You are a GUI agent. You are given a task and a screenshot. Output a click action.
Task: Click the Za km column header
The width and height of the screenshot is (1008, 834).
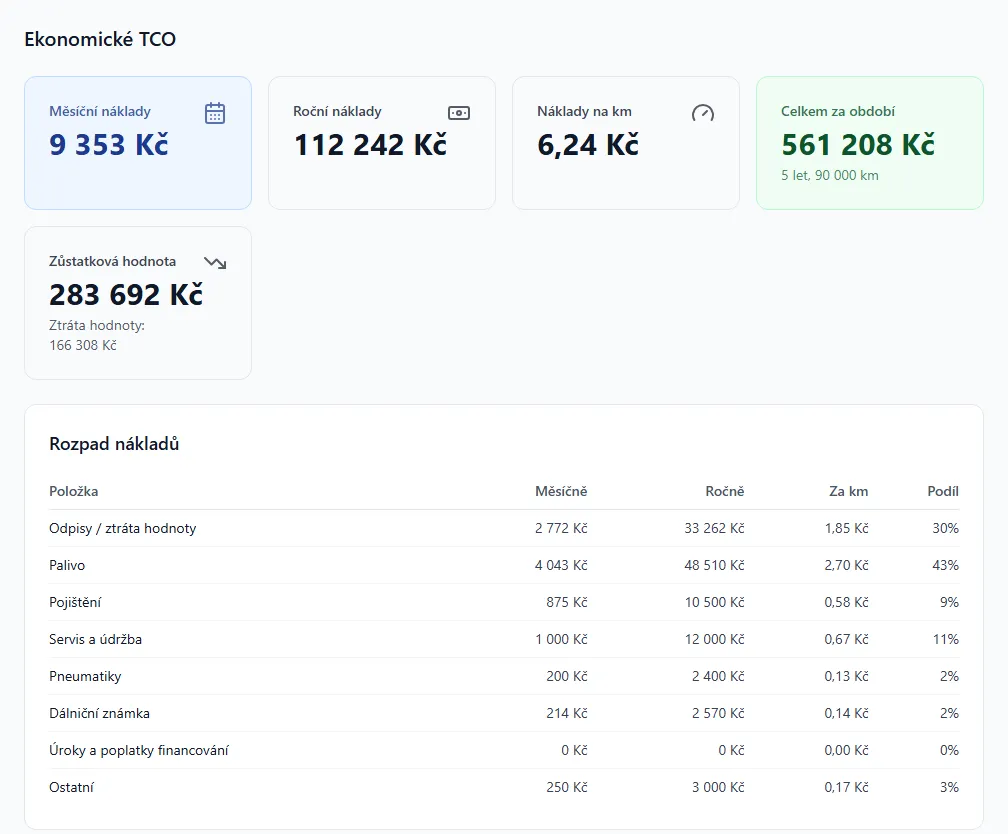point(849,491)
